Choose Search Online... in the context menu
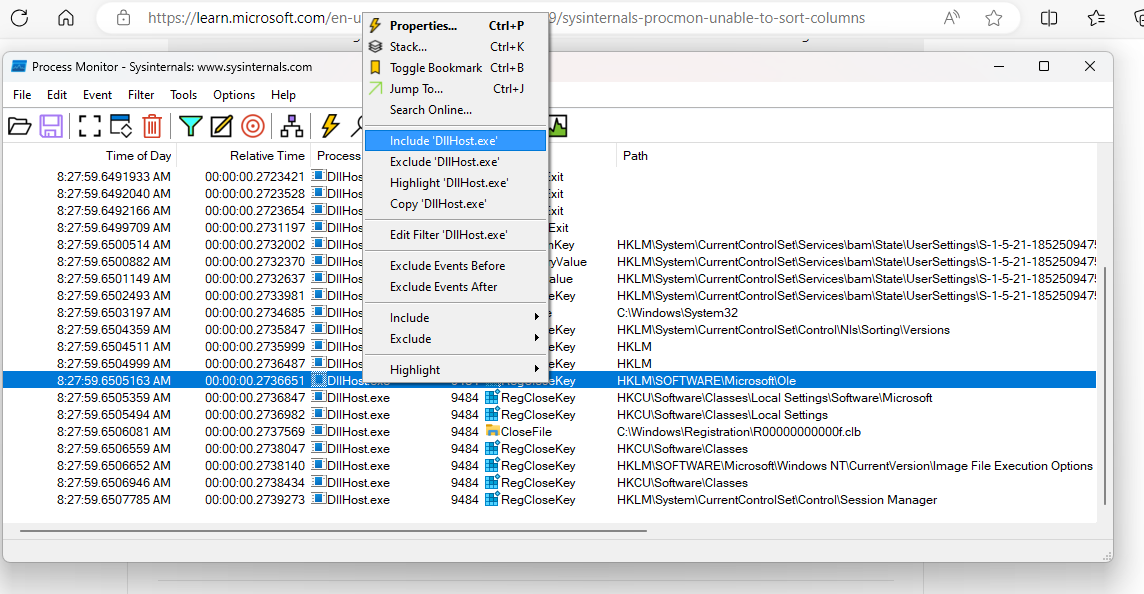The width and height of the screenshot is (1144, 594). (x=455, y=110)
